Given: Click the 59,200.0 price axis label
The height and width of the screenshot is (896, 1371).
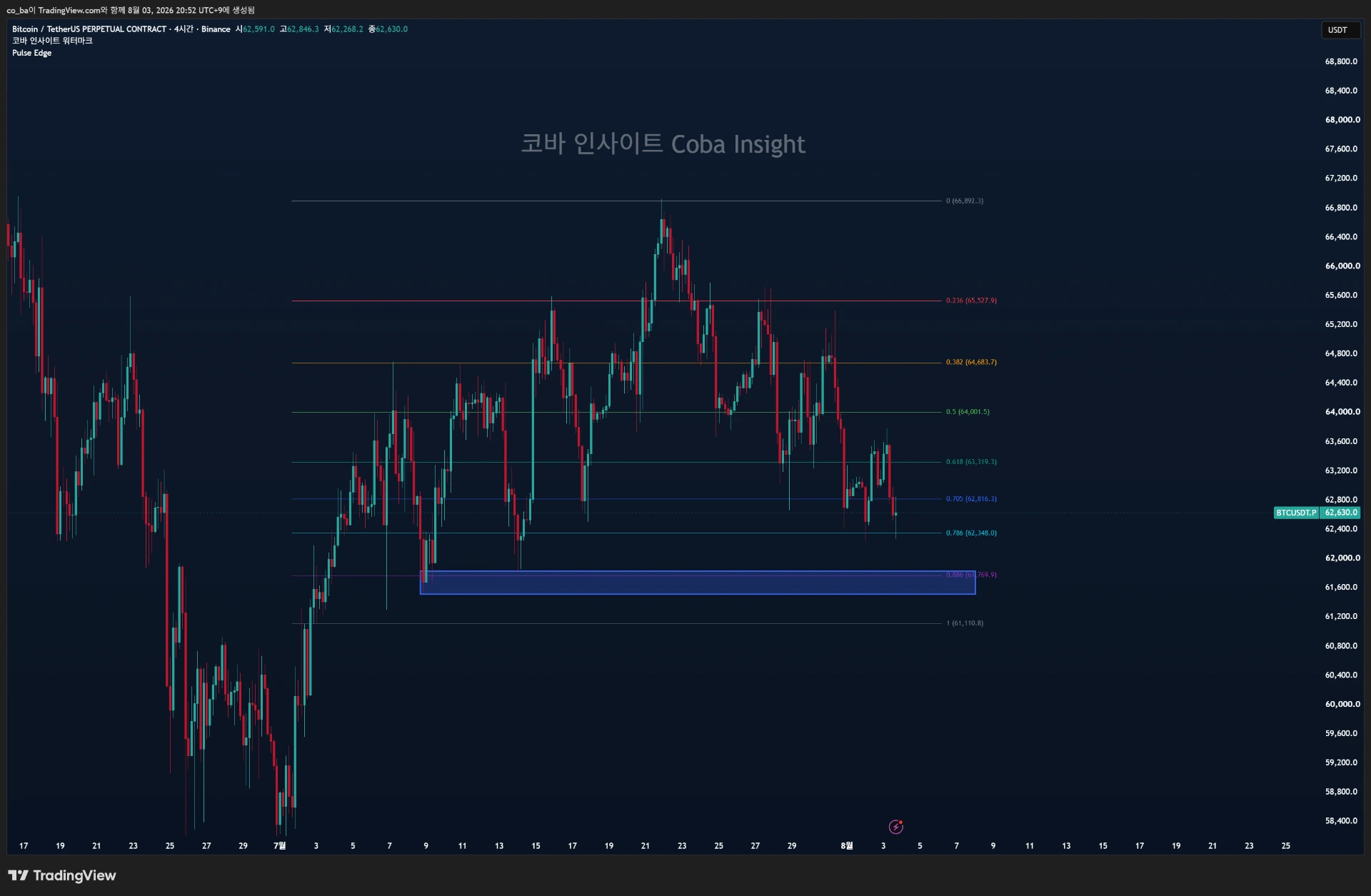Looking at the screenshot, I should (1342, 762).
